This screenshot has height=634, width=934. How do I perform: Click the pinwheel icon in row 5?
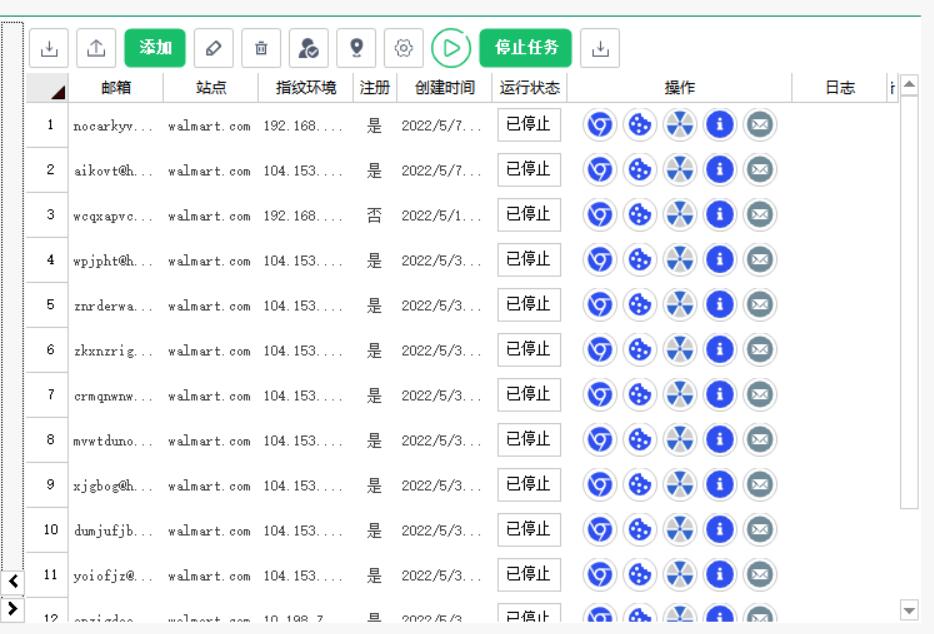coord(680,304)
